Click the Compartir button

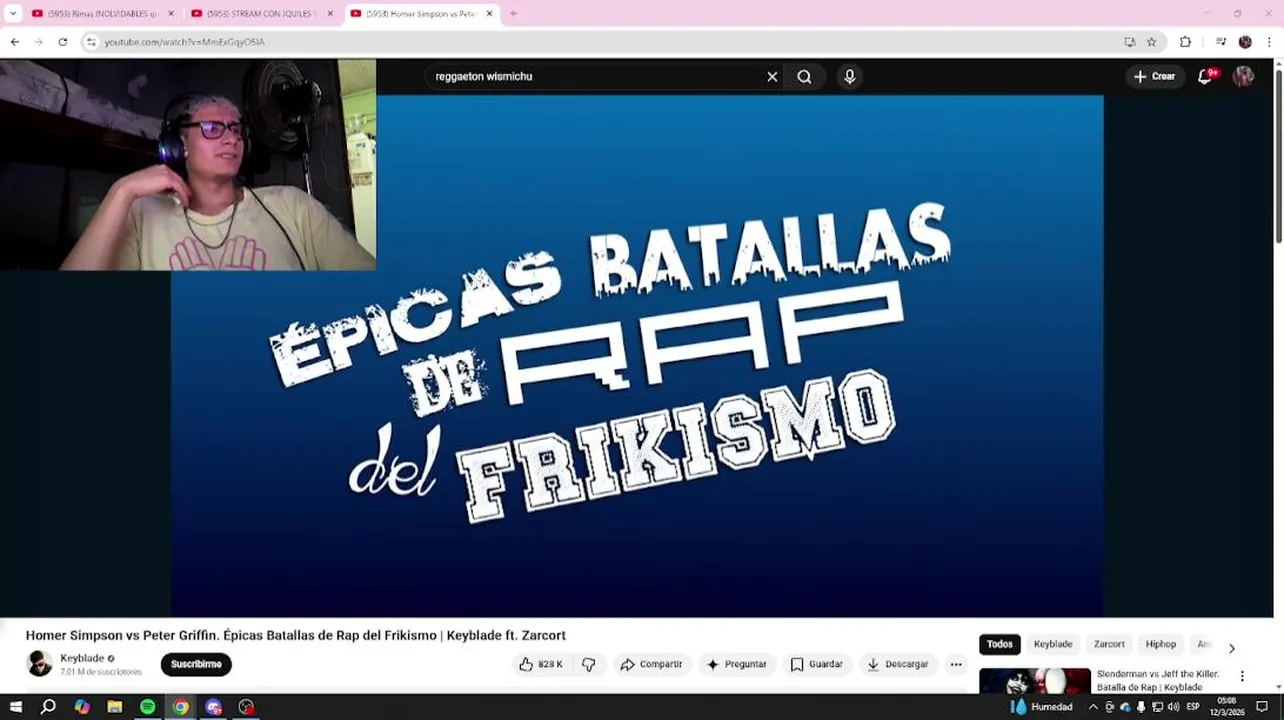tap(651, 664)
